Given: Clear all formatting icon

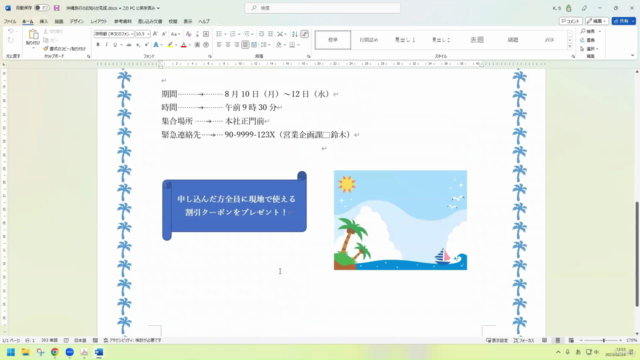Looking at the screenshot, I should click(x=188, y=34).
